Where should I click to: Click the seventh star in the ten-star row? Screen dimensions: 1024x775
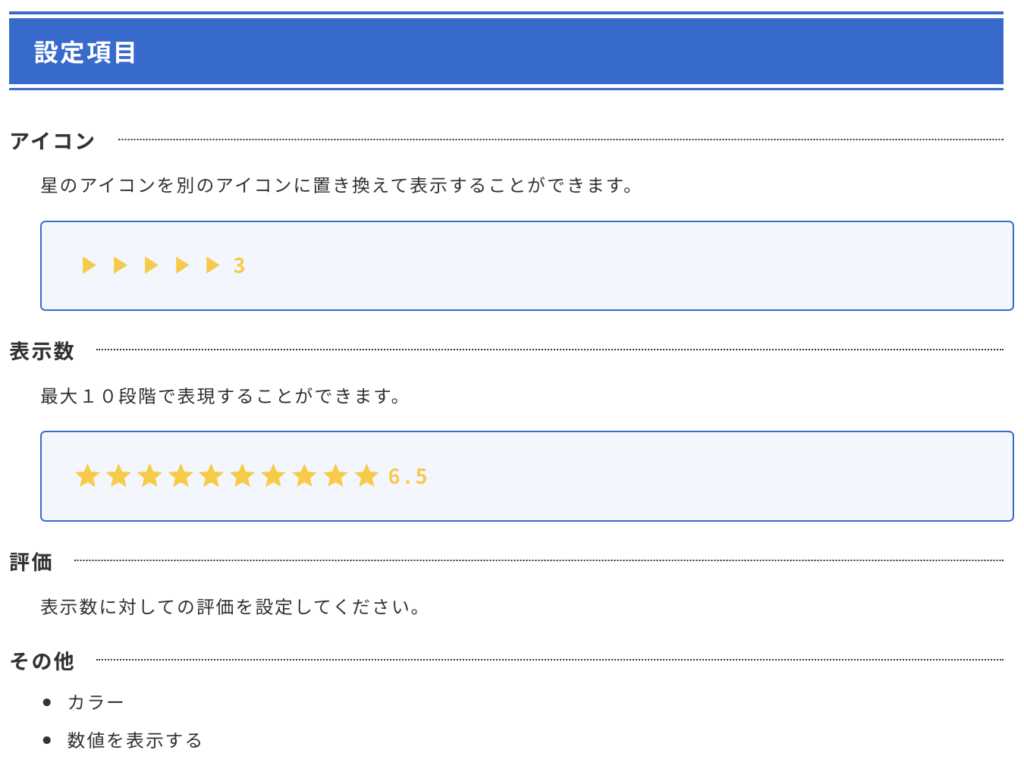coord(274,476)
